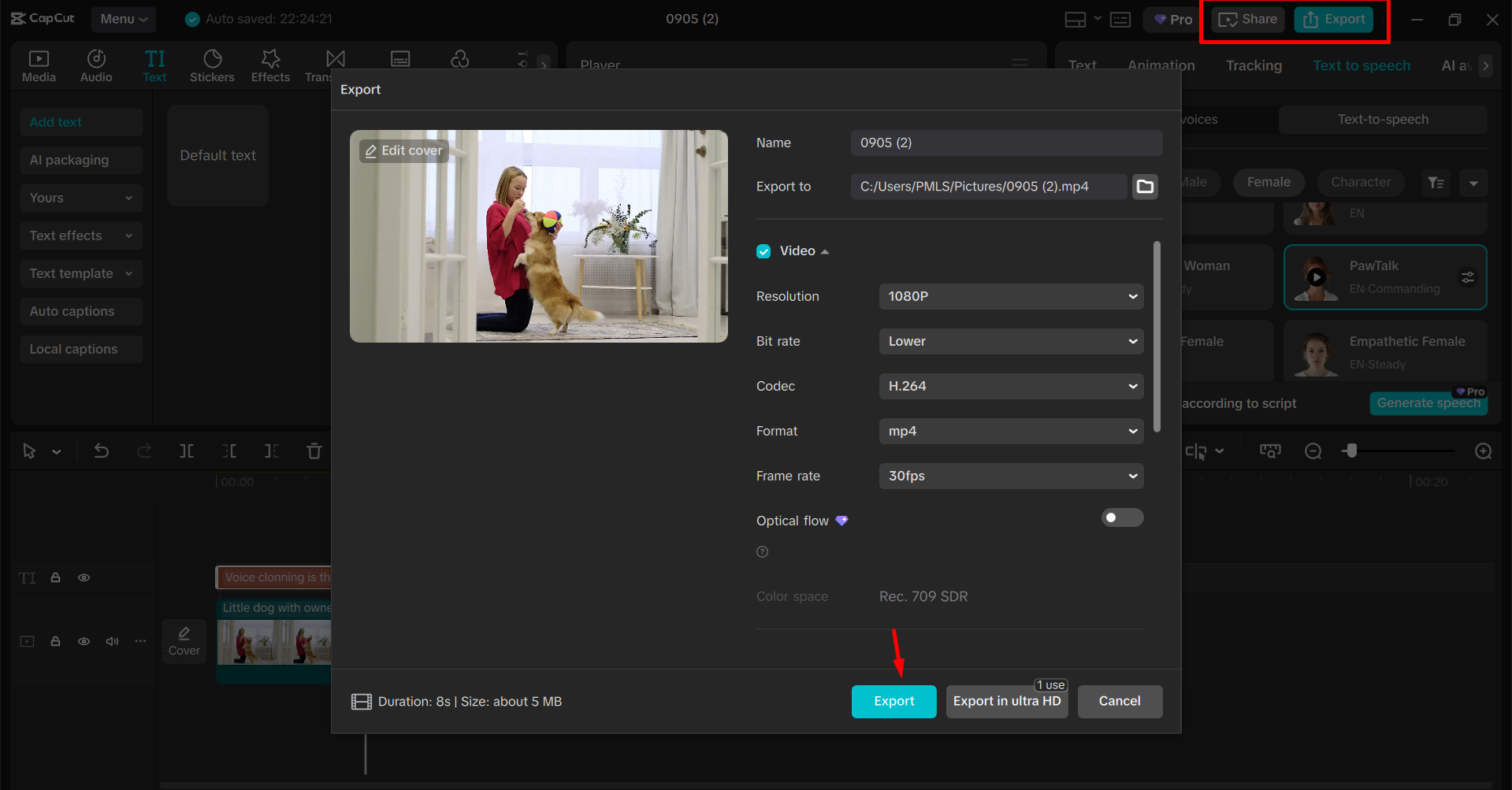The width and height of the screenshot is (1512, 790).
Task: Click the Undo icon in the timeline toolbar
Action: [102, 451]
